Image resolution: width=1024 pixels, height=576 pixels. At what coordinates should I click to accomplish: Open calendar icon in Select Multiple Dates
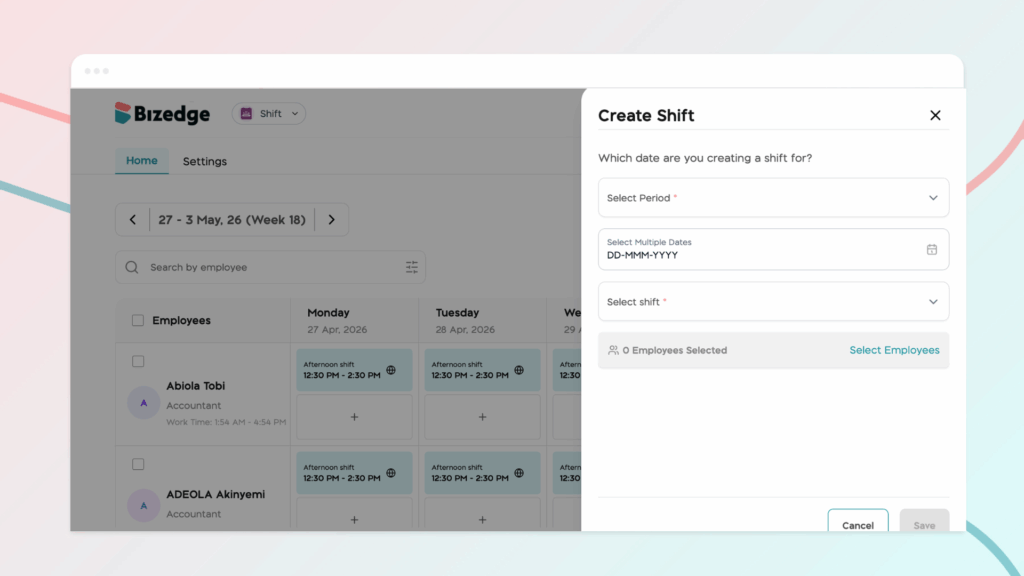point(931,250)
